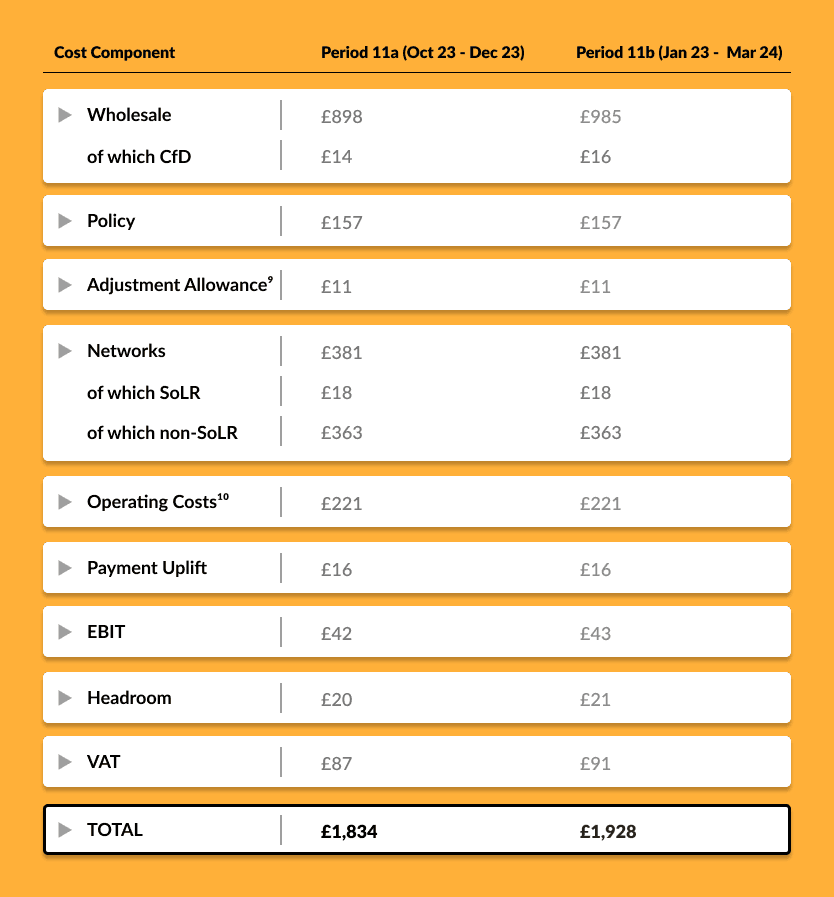Expand the Adjustment Allowance disclosure arrow
This screenshot has height=897, width=834.
[x=65, y=285]
